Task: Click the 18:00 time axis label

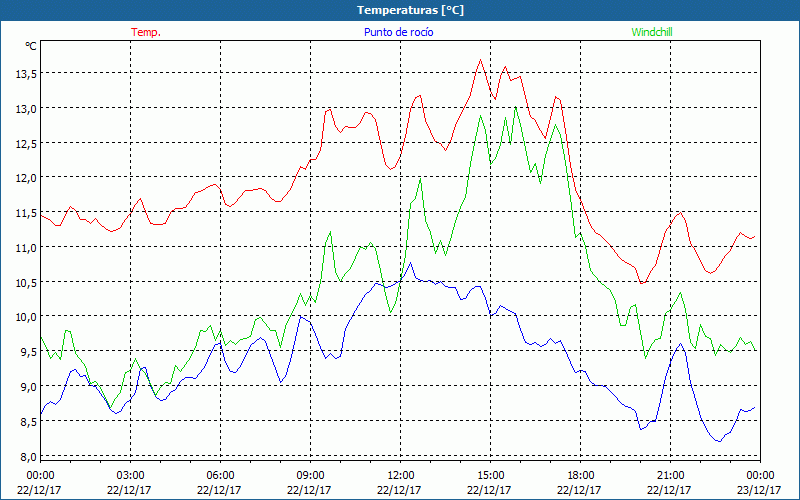Action: click(581, 475)
